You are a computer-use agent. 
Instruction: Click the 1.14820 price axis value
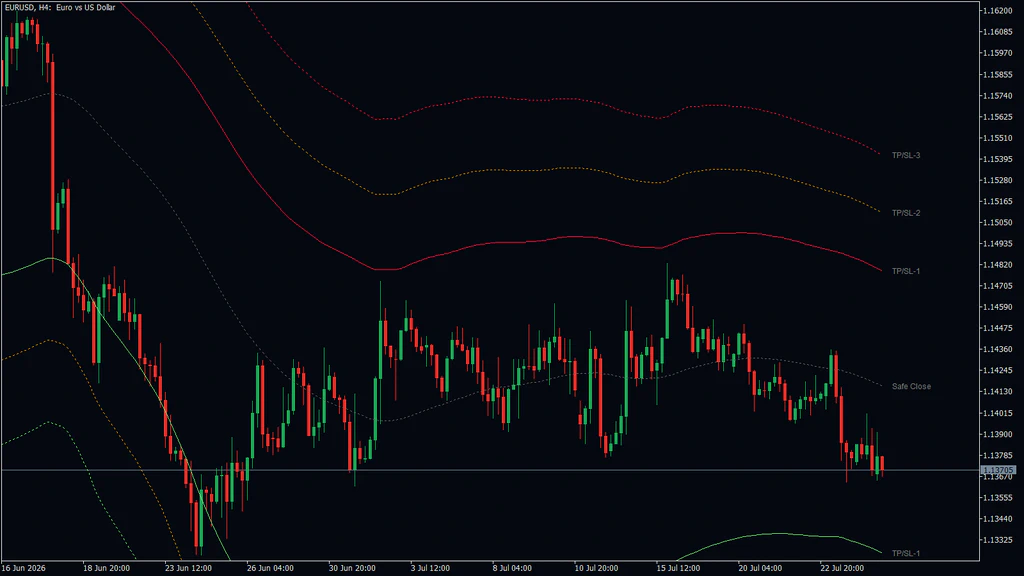pyautogui.click(x=998, y=265)
